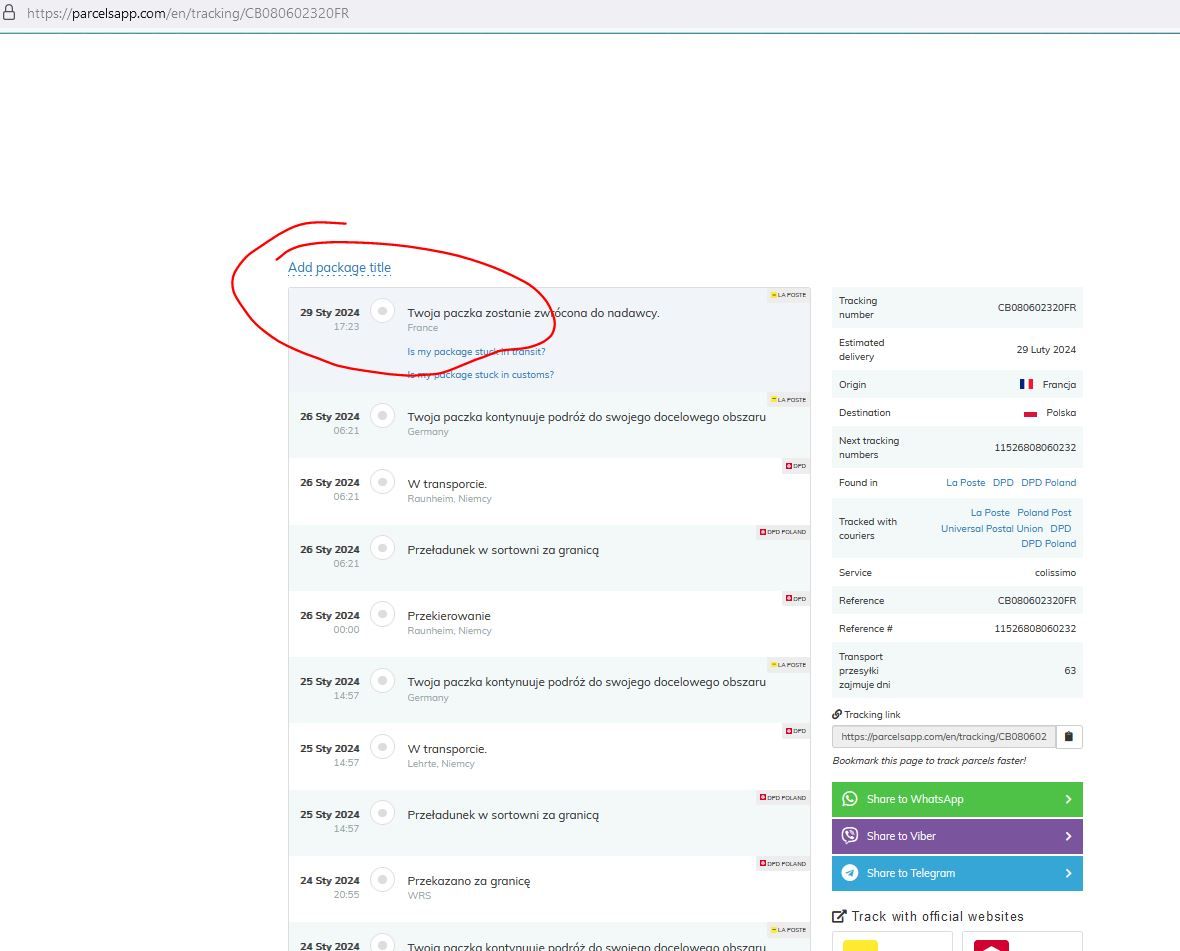Viewport: 1180px width, 951px height.
Task: Click the tracking link URL text field
Action: coord(943,737)
